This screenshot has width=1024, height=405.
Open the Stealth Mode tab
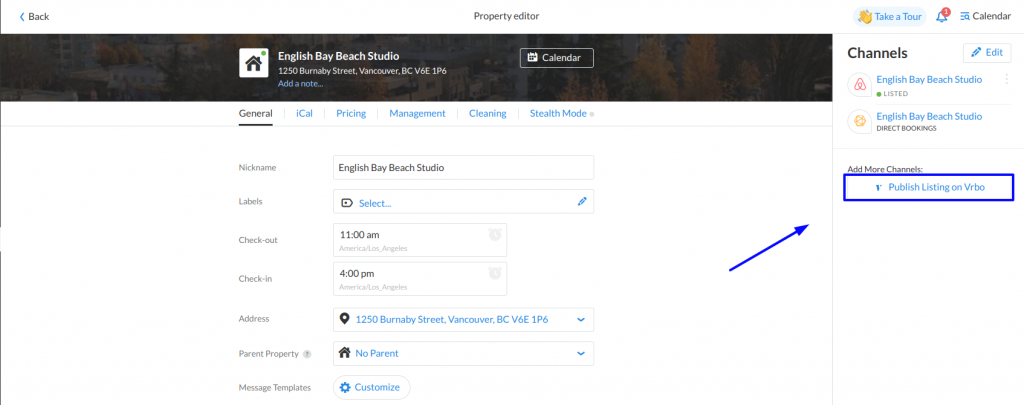click(x=558, y=113)
